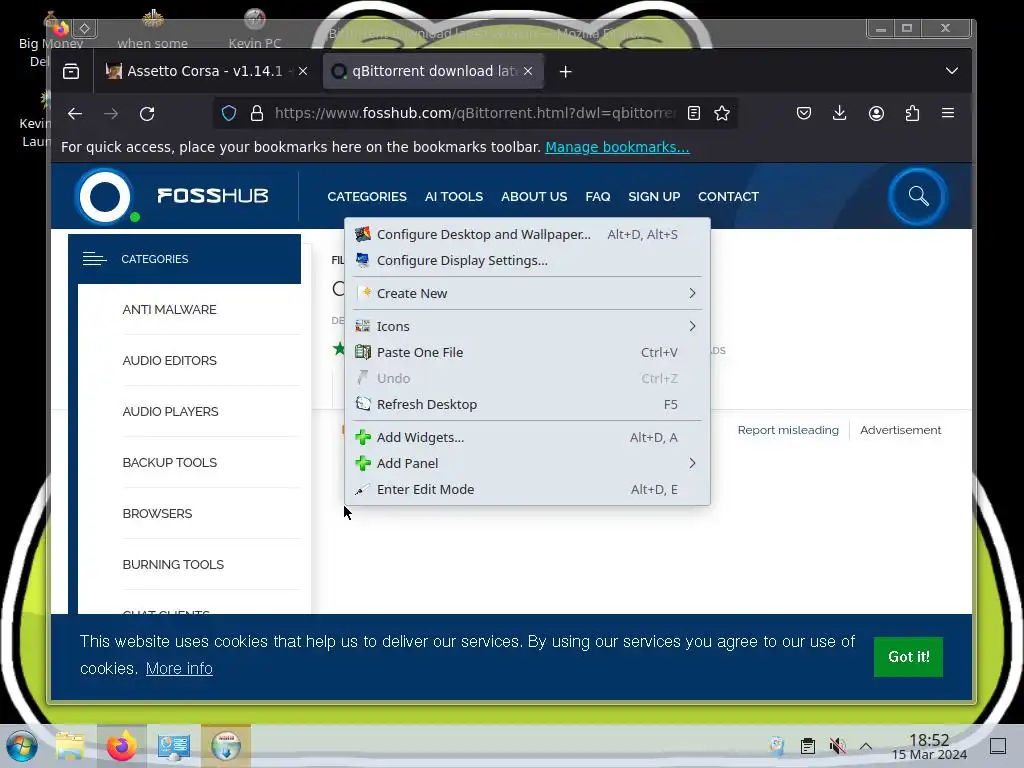This screenshot has height=768, width=1024.
Task: Open the Pocket save icon
Action: point(804,114)
